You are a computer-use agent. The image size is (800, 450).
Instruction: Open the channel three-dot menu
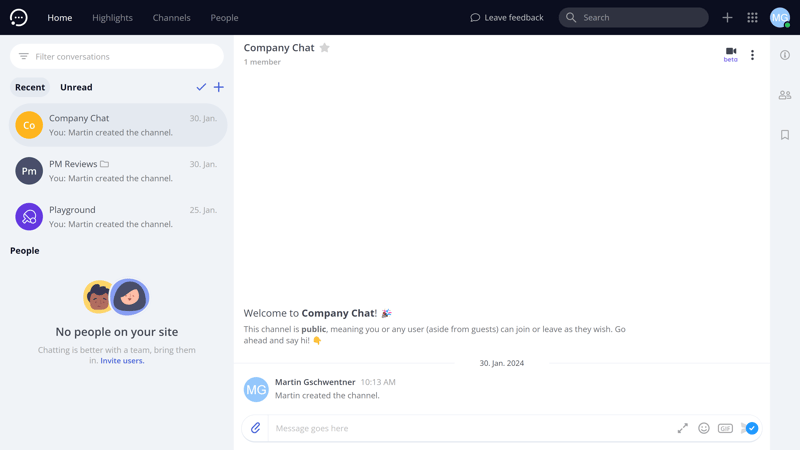click(752, 55)
